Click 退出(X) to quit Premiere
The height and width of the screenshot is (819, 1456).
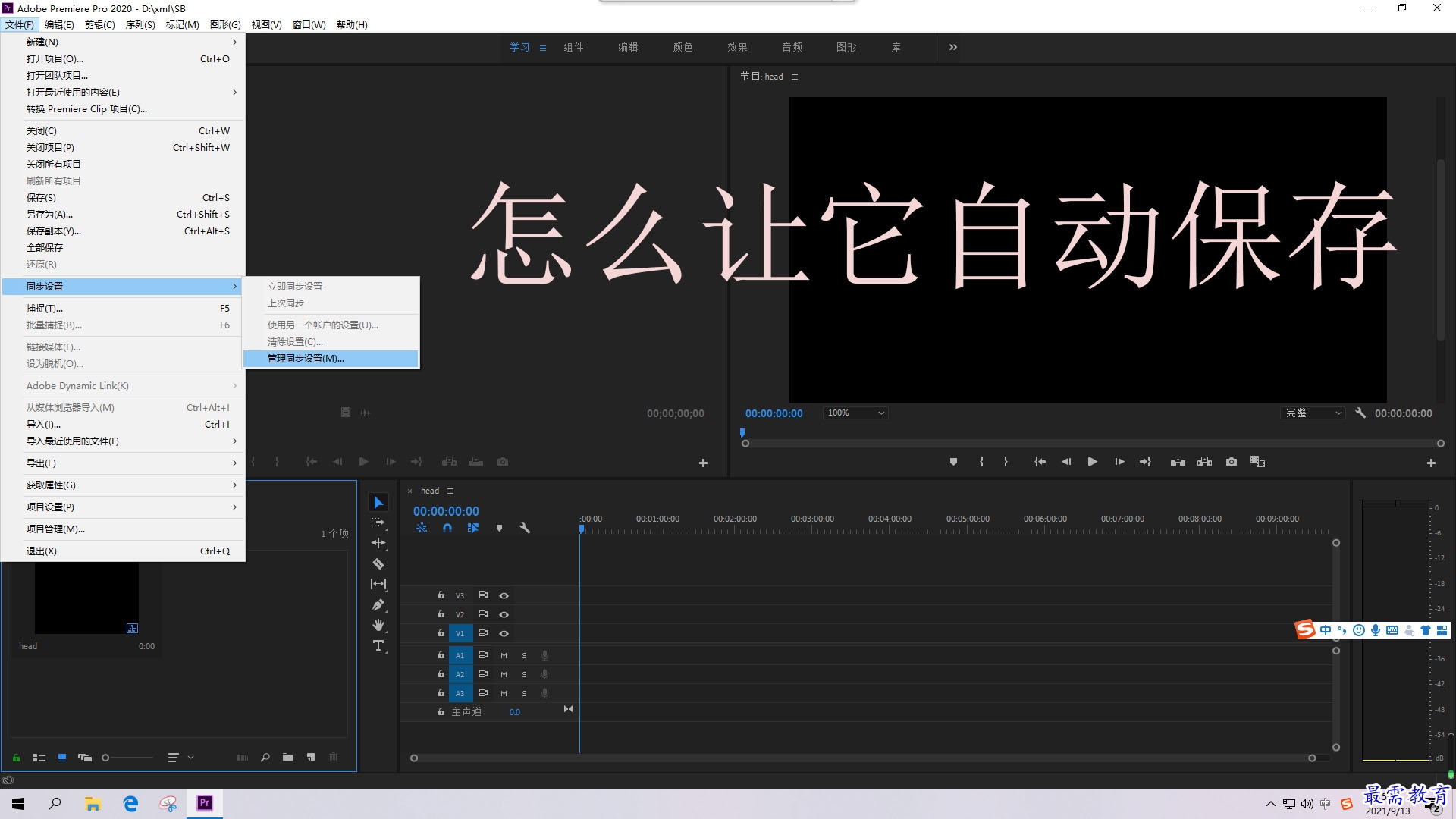[123, 551]
